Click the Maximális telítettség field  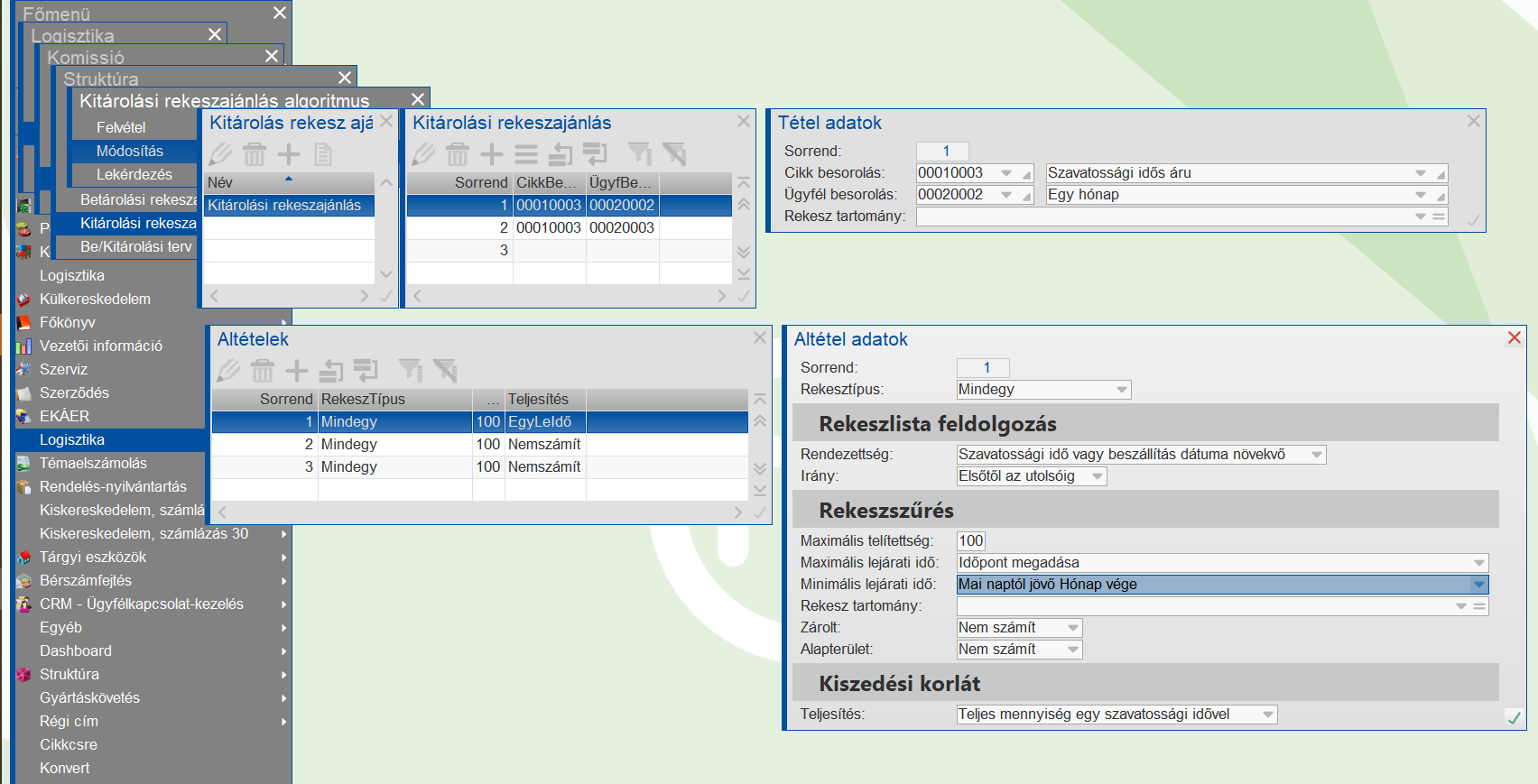(971, 541)
